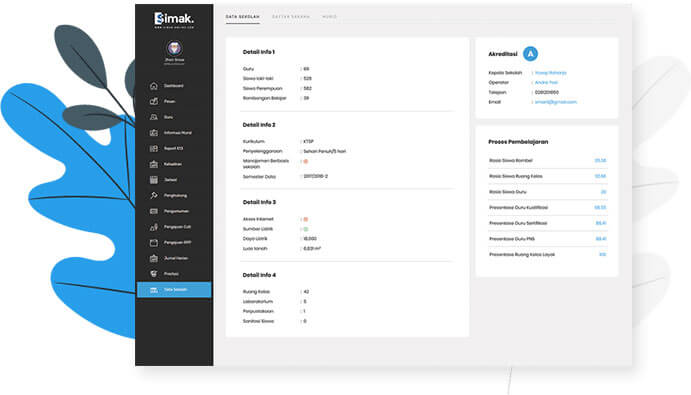Select the gavel icon in sidebar

pyautogui.click(x=153, y=195)
